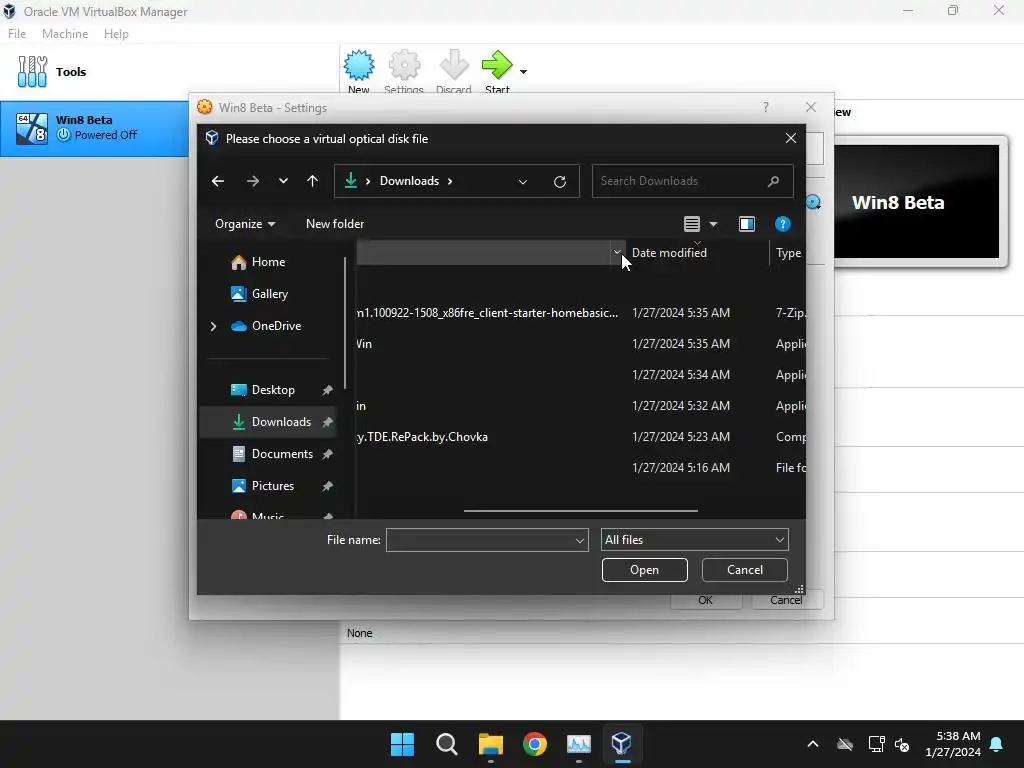The height and width of the screenshot is (768, 1024).
Task: Open Name column filter dropdown
Action: click(617, 252)
